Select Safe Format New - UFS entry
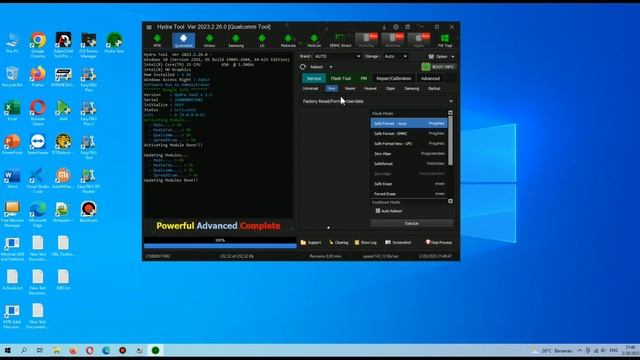The height and width of the screenshot is (360, 640). [409, 144]
